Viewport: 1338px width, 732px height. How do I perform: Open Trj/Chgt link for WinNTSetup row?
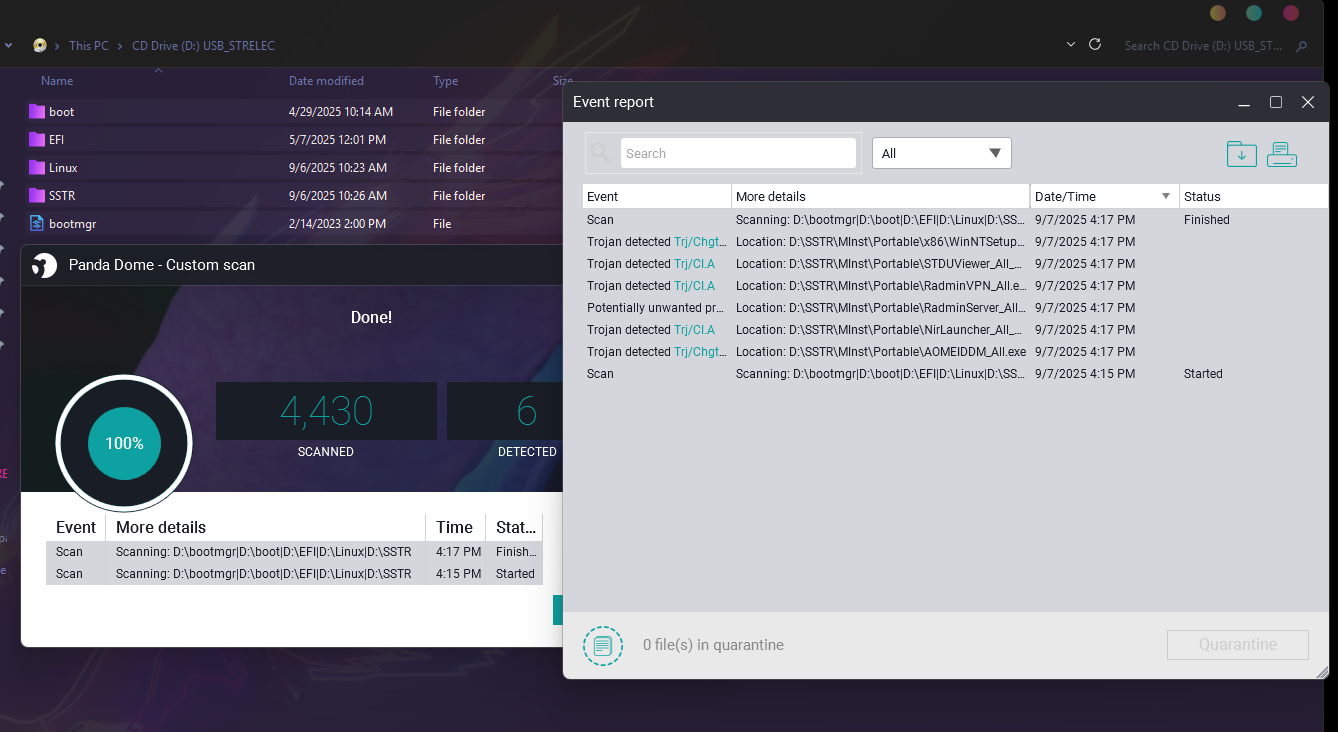(x=700, y=242)
